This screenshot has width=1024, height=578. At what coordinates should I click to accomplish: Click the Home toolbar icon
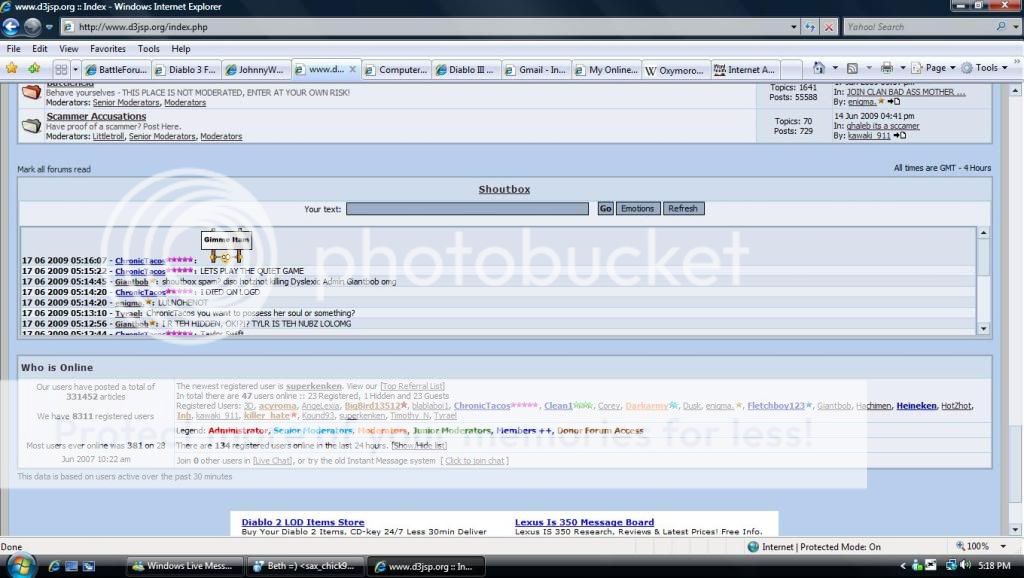tap(820, 68)
